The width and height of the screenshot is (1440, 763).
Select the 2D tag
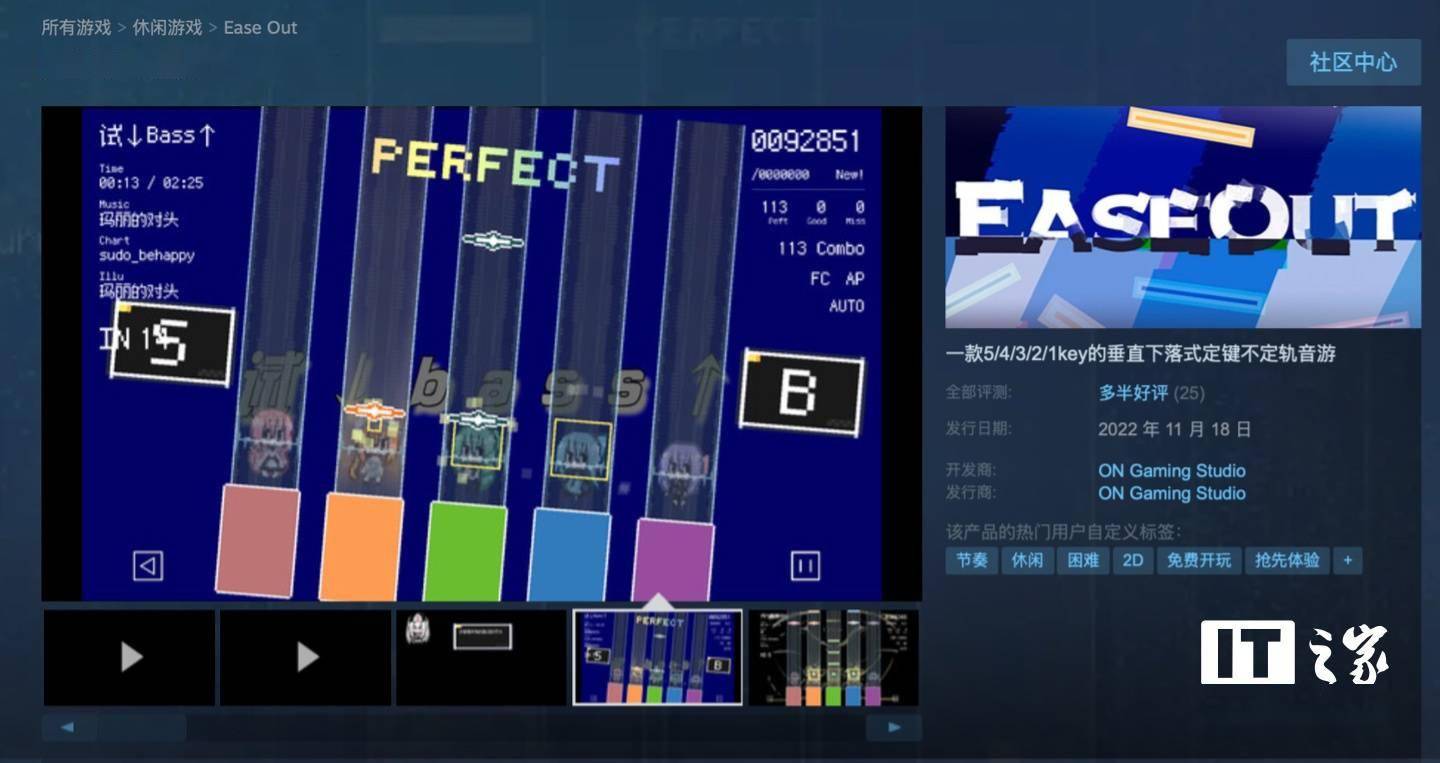[x=1133, y=560]
